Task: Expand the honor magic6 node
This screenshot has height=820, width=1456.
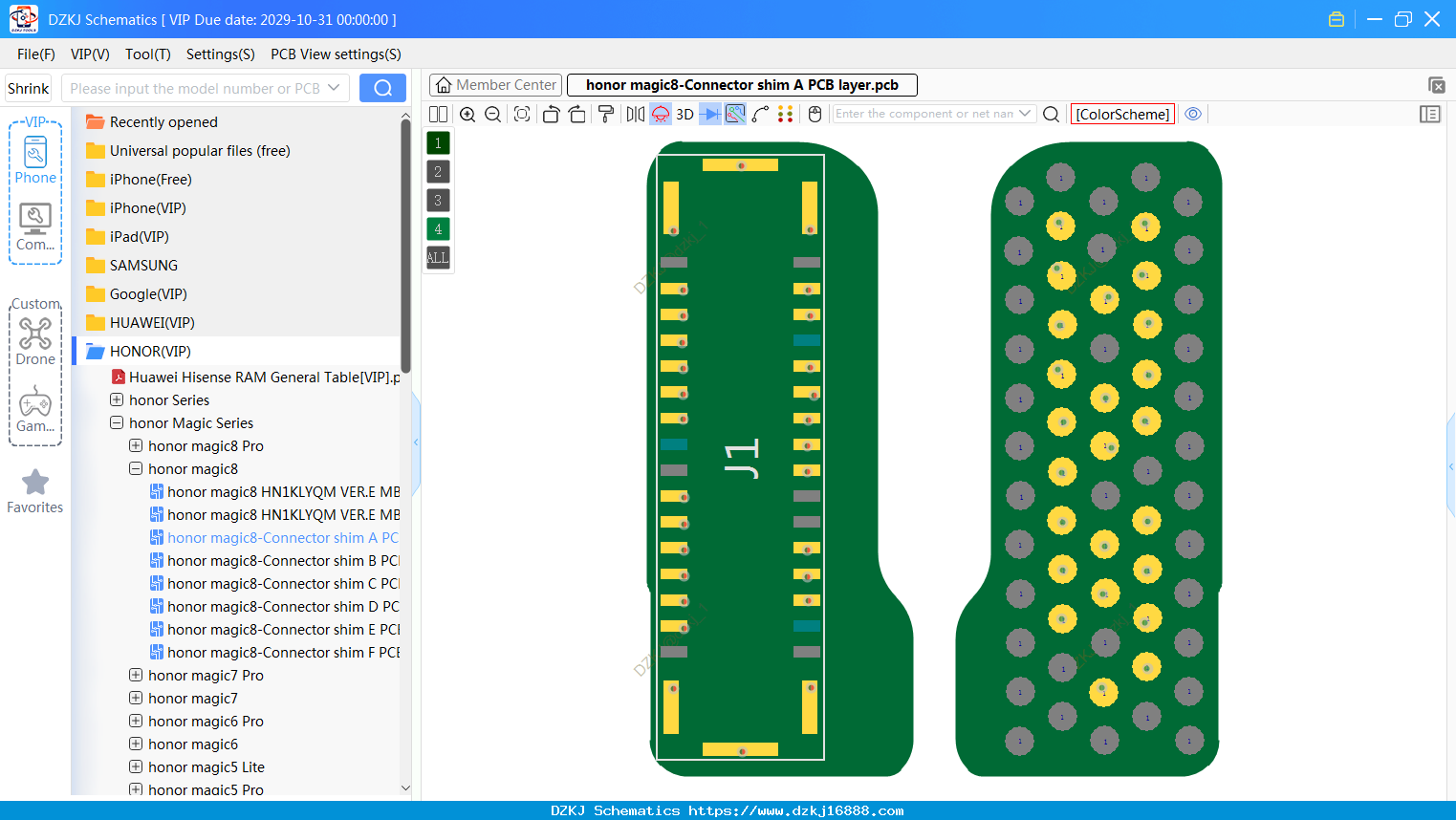Action: click(136, 744)
